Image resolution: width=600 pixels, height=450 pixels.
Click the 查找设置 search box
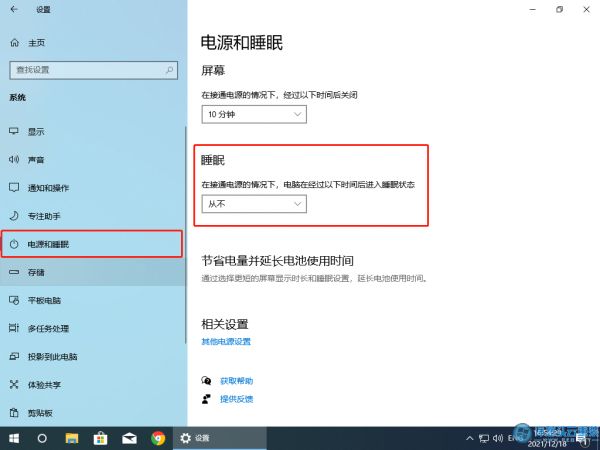pyautogui.click(x=93, y=70)
